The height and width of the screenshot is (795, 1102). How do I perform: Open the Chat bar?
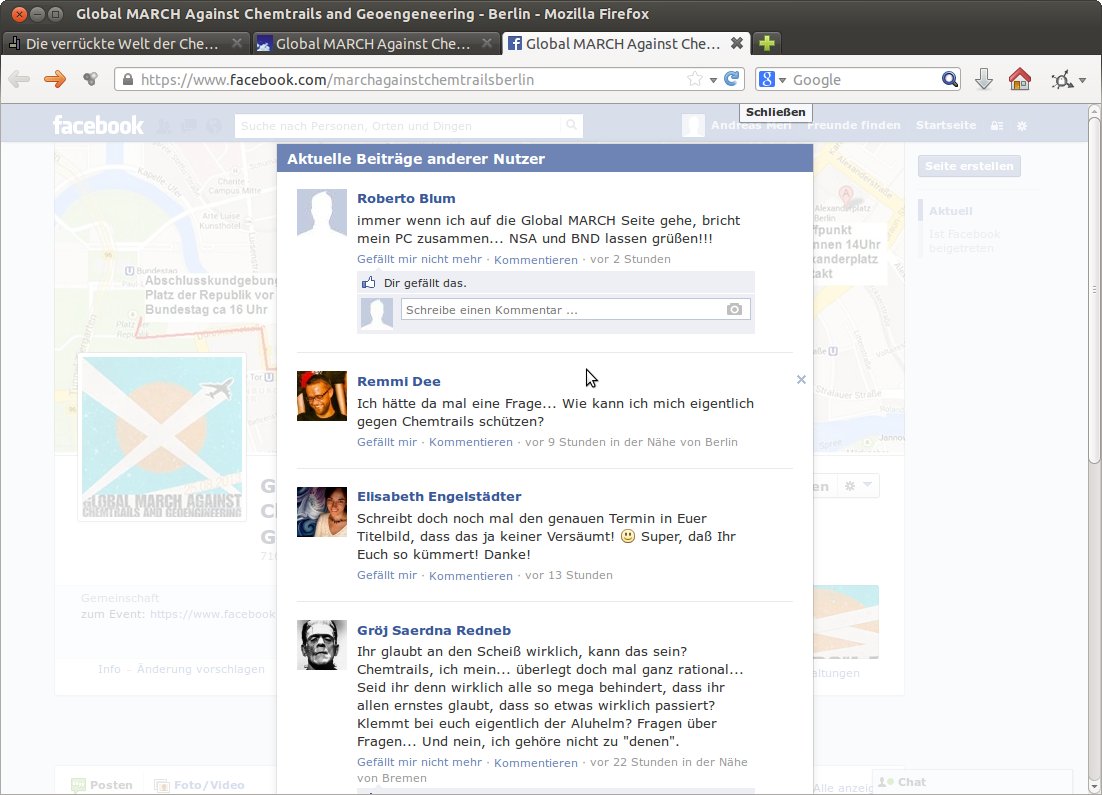pos(973,782)
